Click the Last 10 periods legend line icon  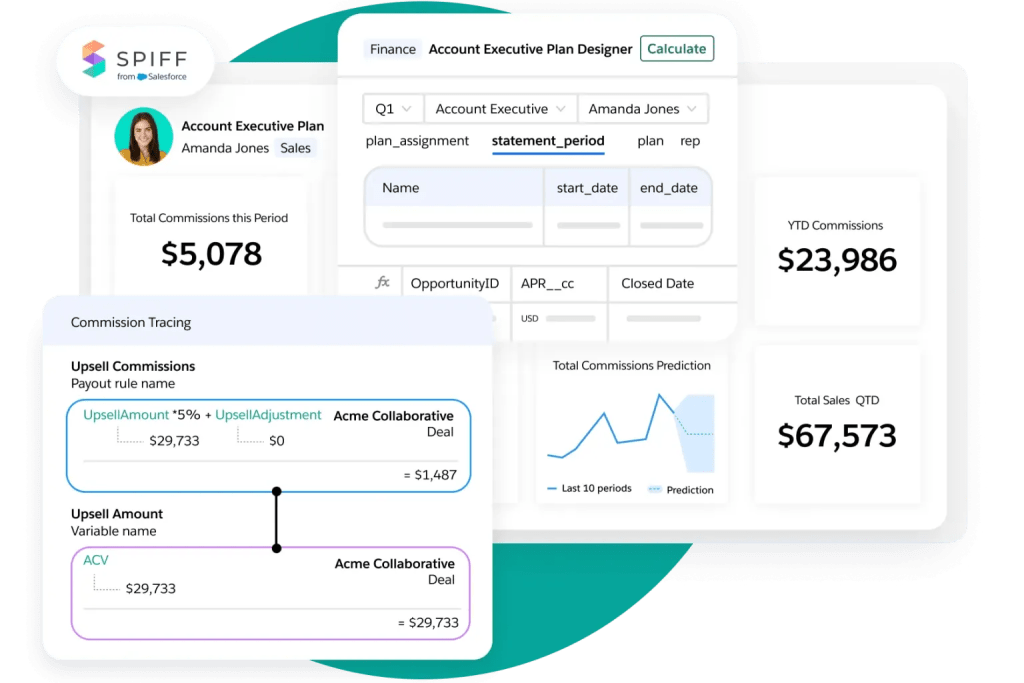(553, 489)
